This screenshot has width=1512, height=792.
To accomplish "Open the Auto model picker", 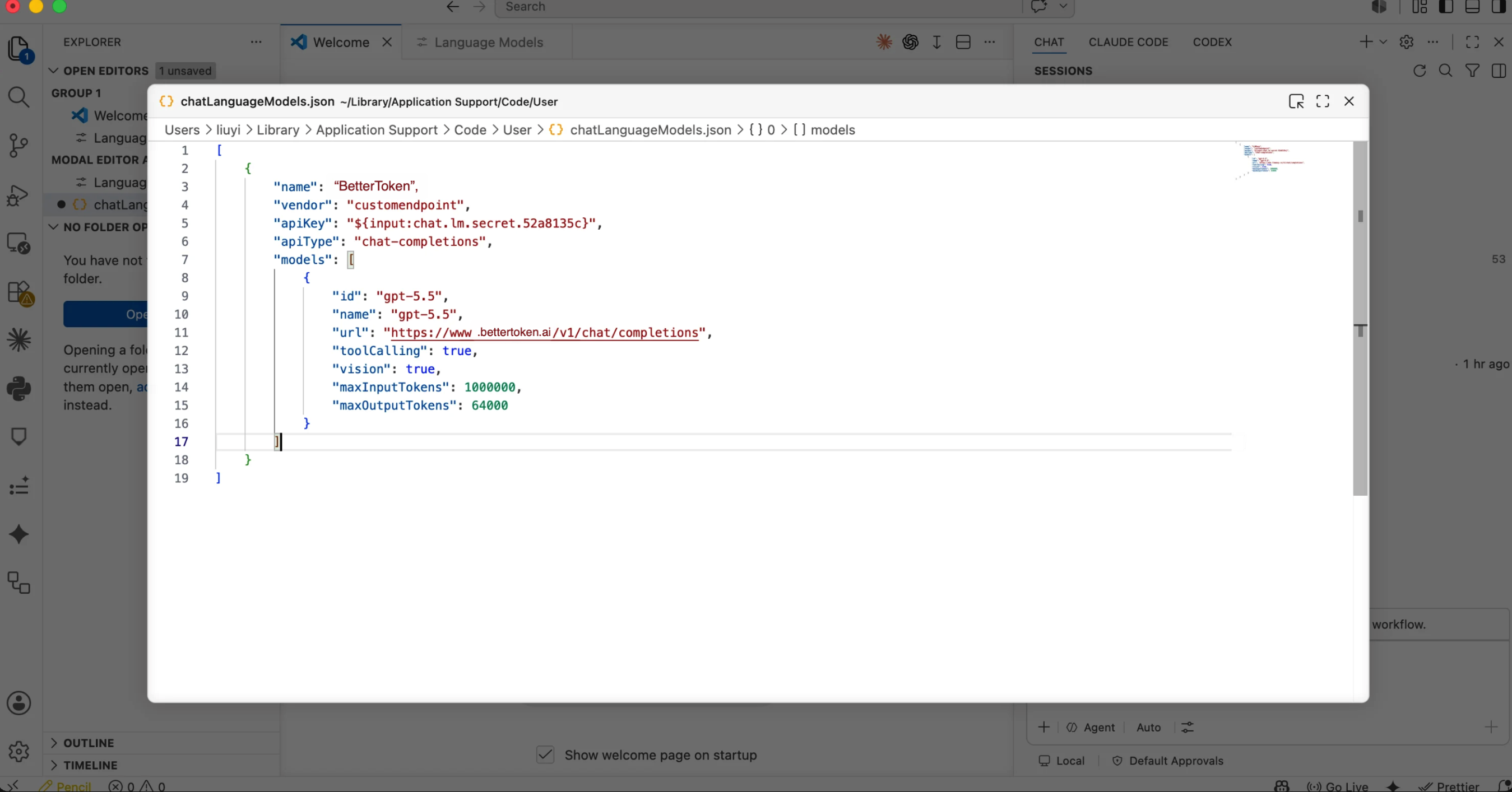I will coord(1149,728).
